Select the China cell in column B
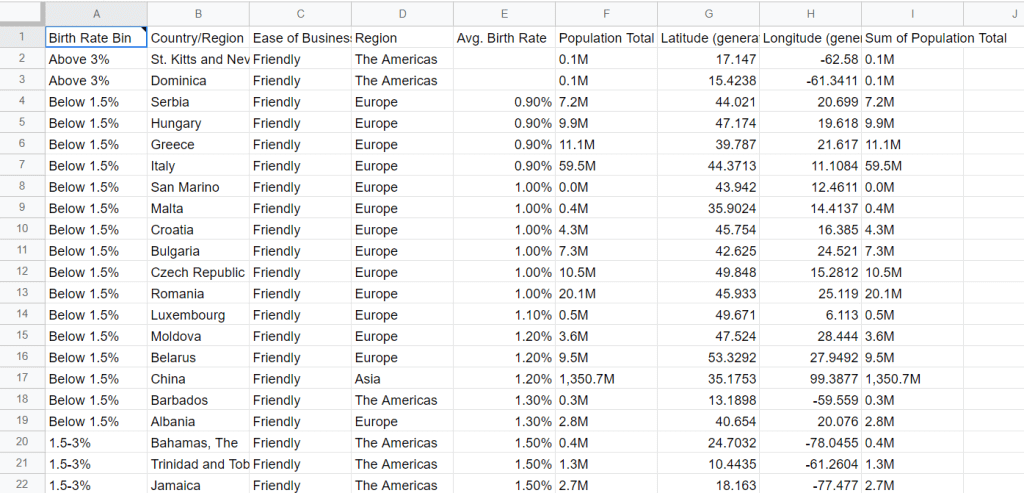The image size is (1024, 493). (x=199, y=379)
